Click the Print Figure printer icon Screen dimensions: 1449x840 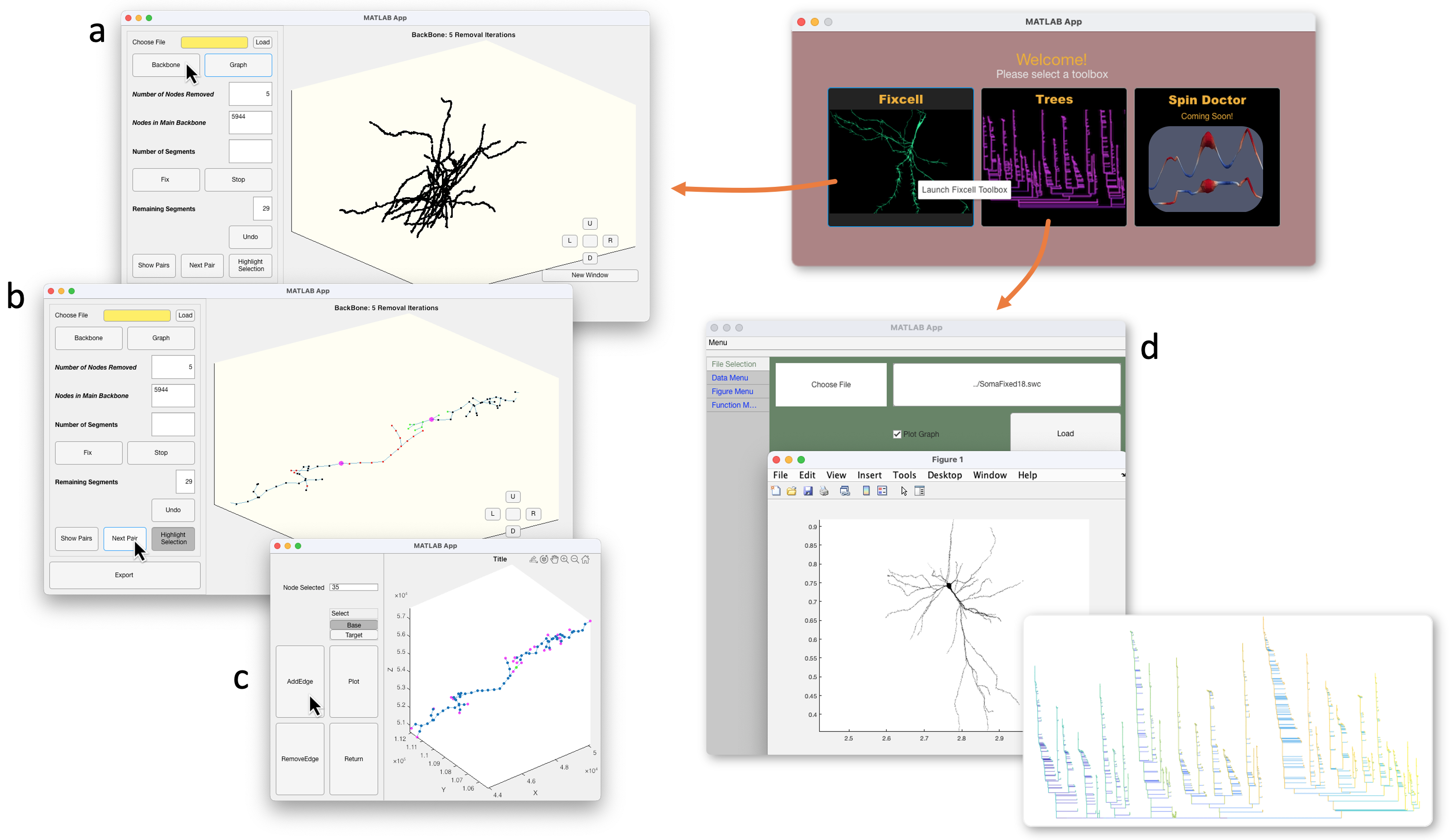click(824, 490)
